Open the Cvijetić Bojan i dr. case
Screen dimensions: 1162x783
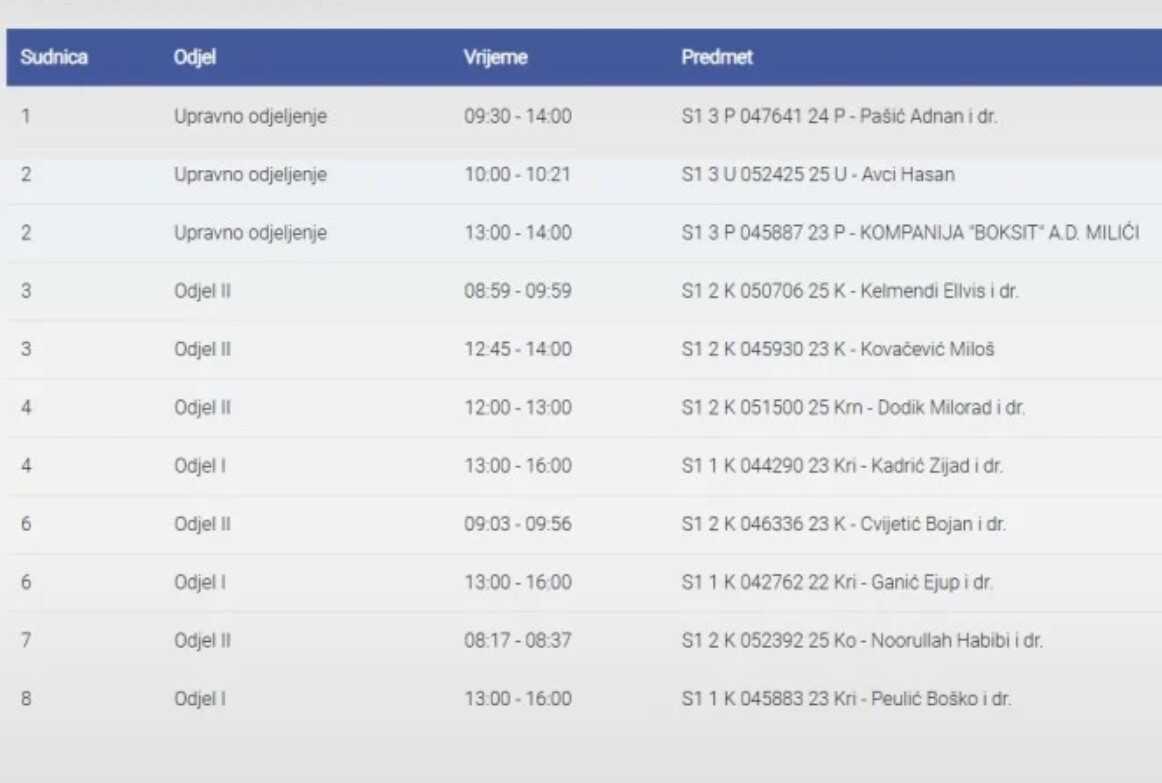click(x=843, y=524)
